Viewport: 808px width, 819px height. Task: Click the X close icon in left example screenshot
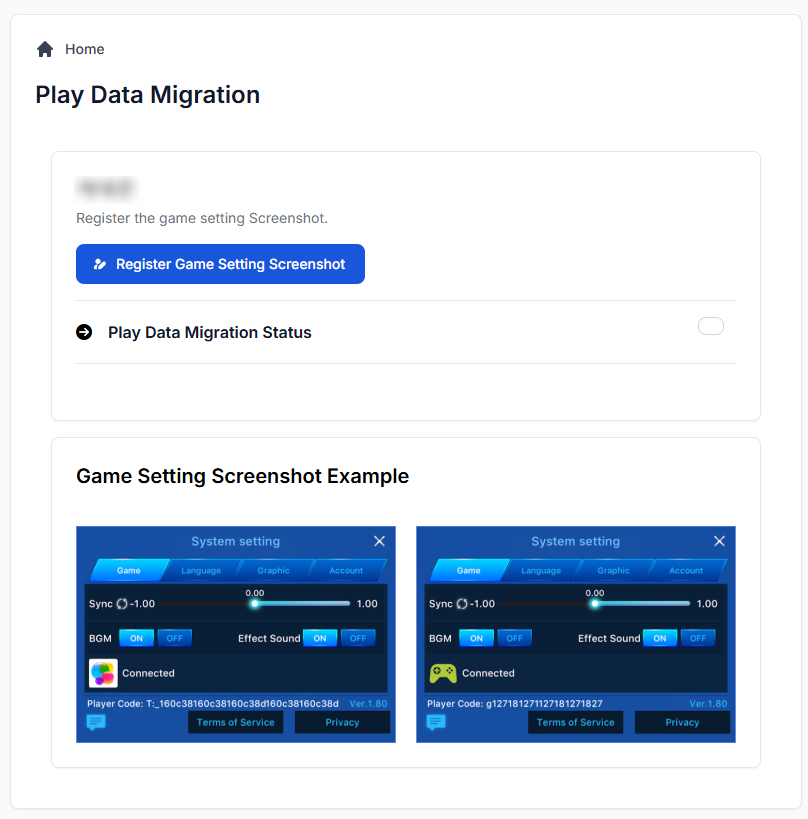[x=379, y=541]
